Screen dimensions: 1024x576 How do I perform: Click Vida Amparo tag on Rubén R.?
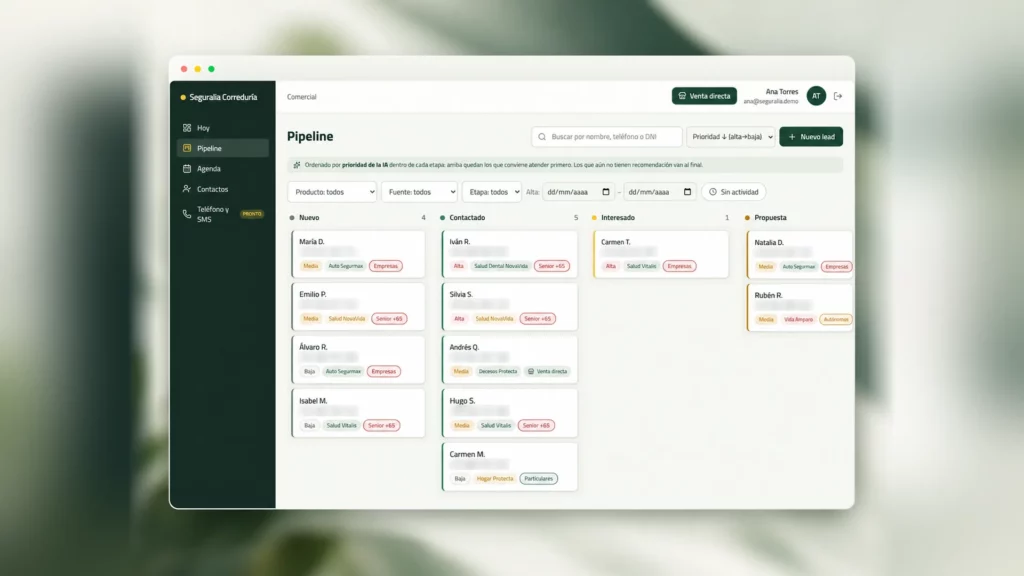pos(798,319)
